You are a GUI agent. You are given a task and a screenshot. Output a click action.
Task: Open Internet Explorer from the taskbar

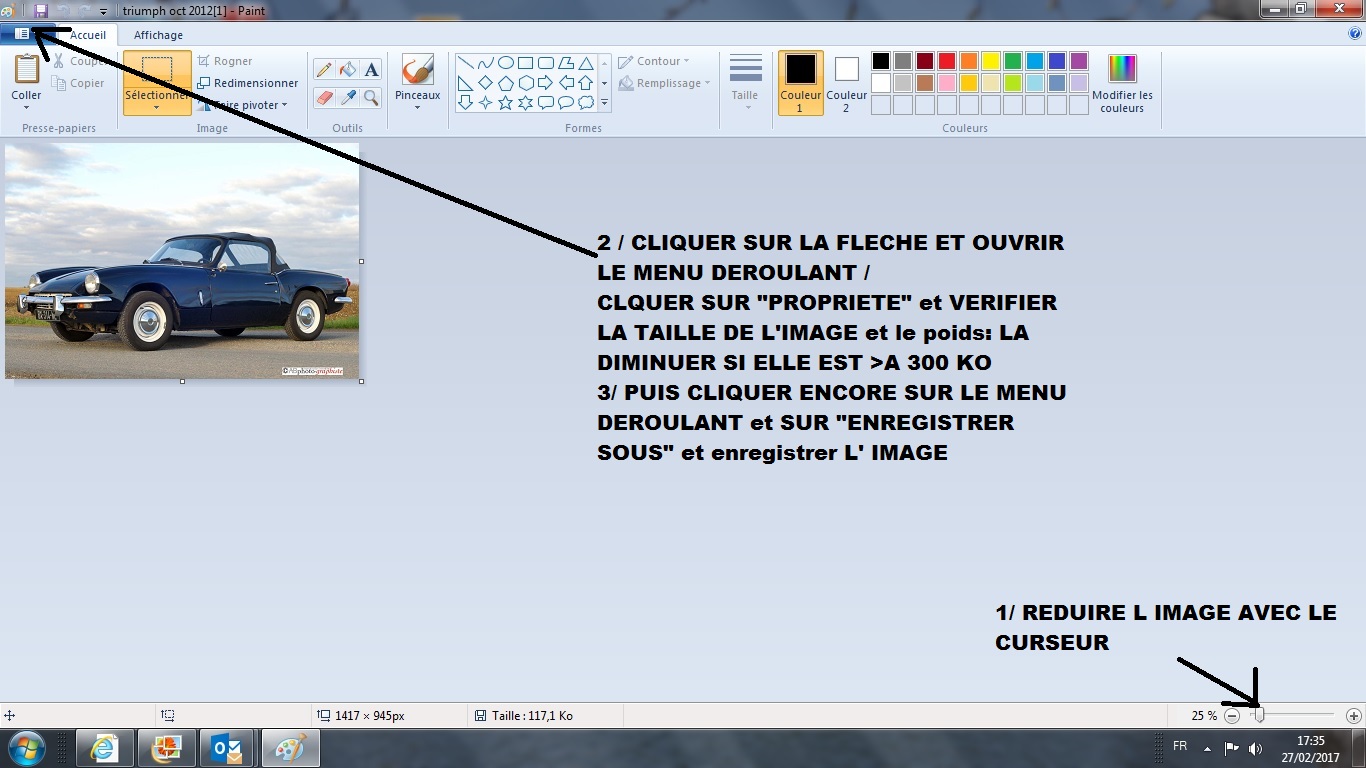104,748
